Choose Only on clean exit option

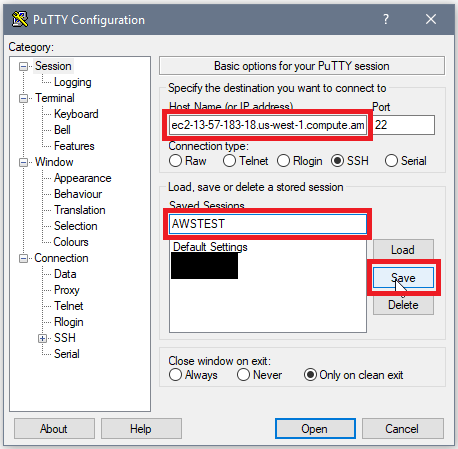click(353, 375)
